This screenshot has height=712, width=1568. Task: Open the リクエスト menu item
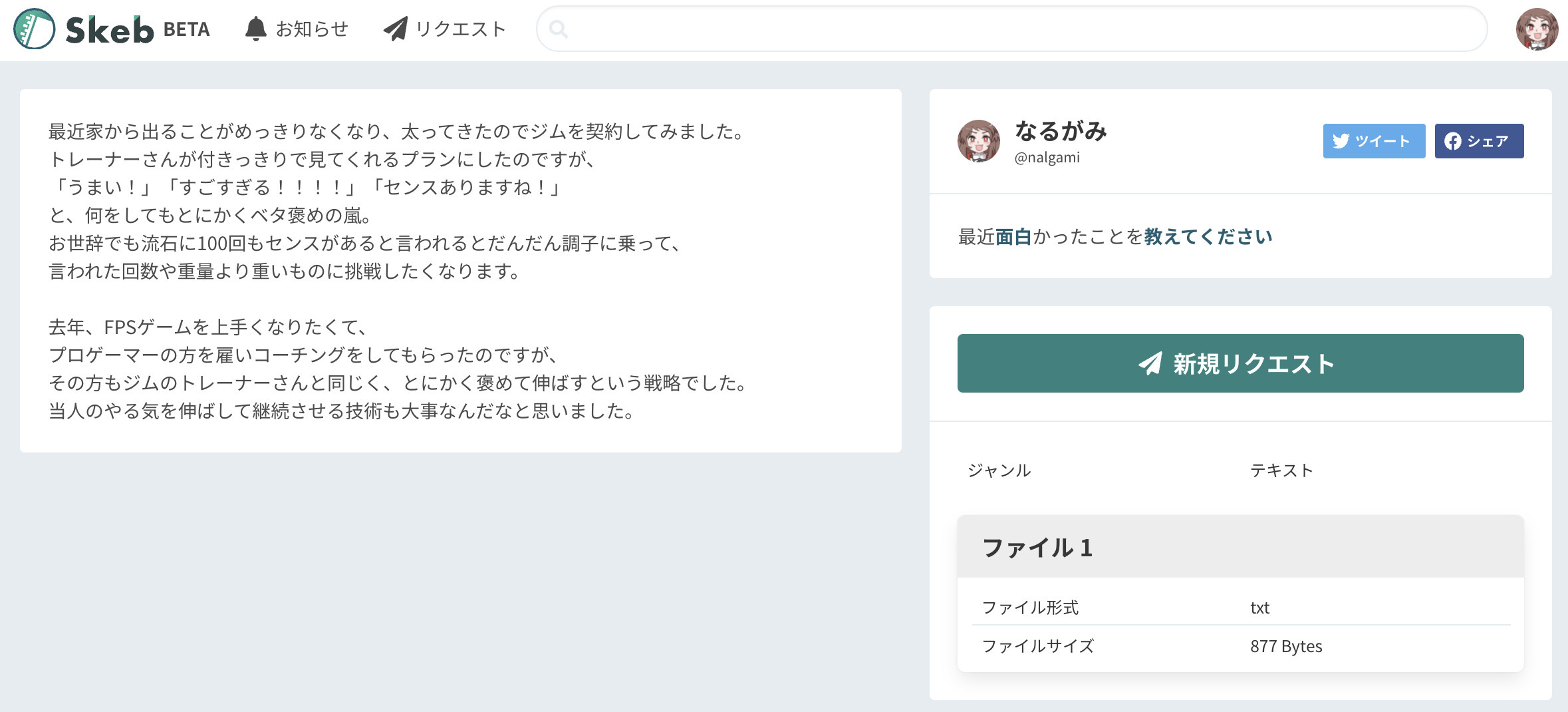coord(445,29)
